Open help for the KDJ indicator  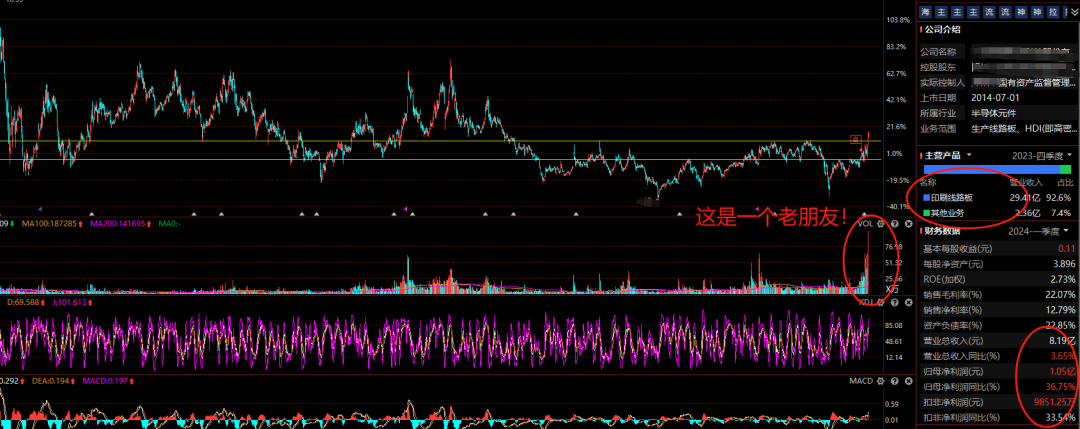[893, 302]
